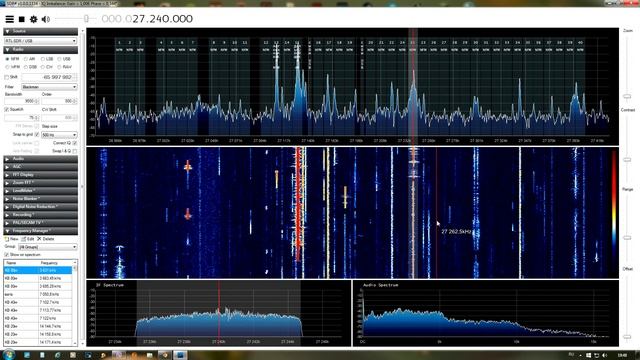
Task: Select the highlighted first frequency entry
Action: (x=38, y=270)
